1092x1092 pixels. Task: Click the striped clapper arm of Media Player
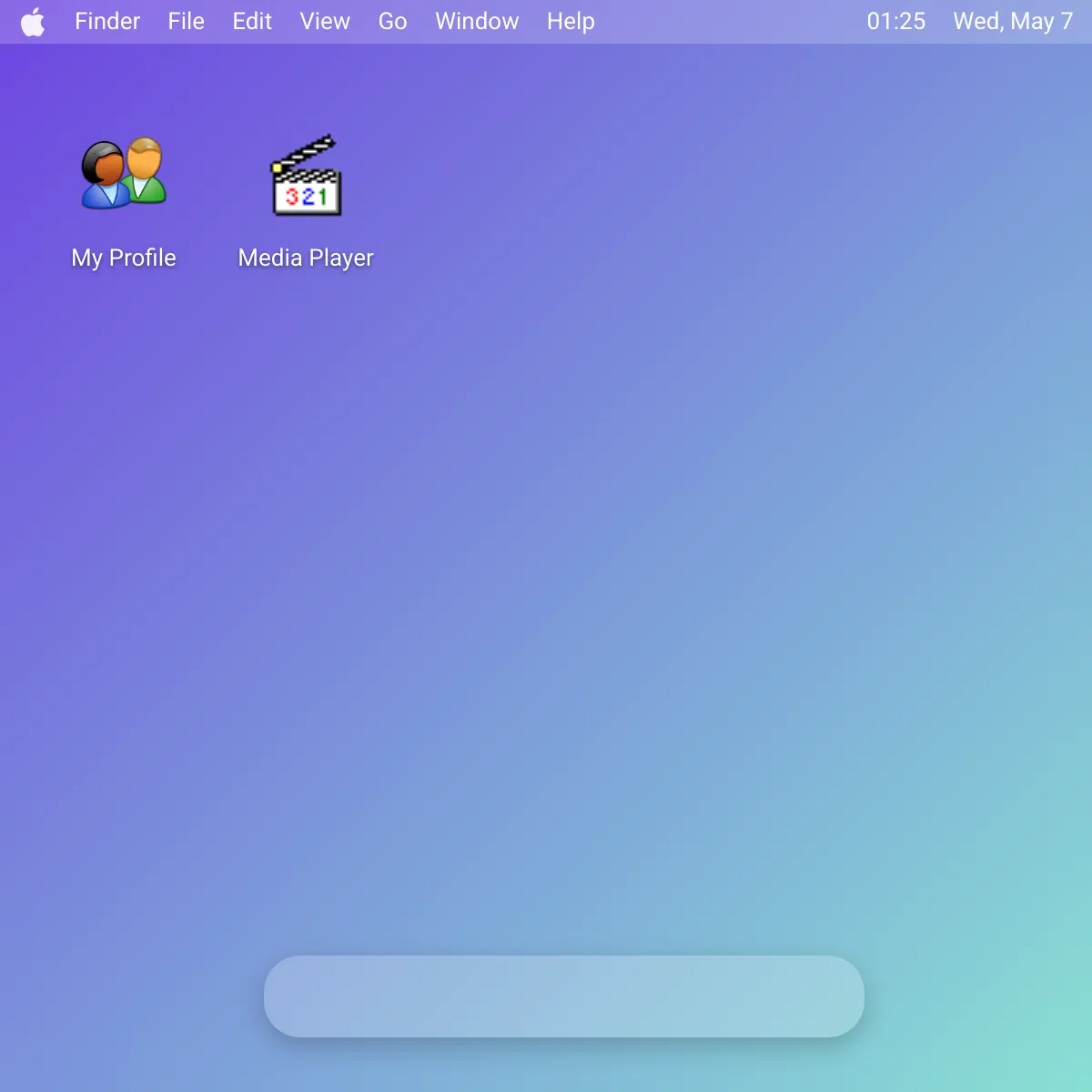coord(307,153)
